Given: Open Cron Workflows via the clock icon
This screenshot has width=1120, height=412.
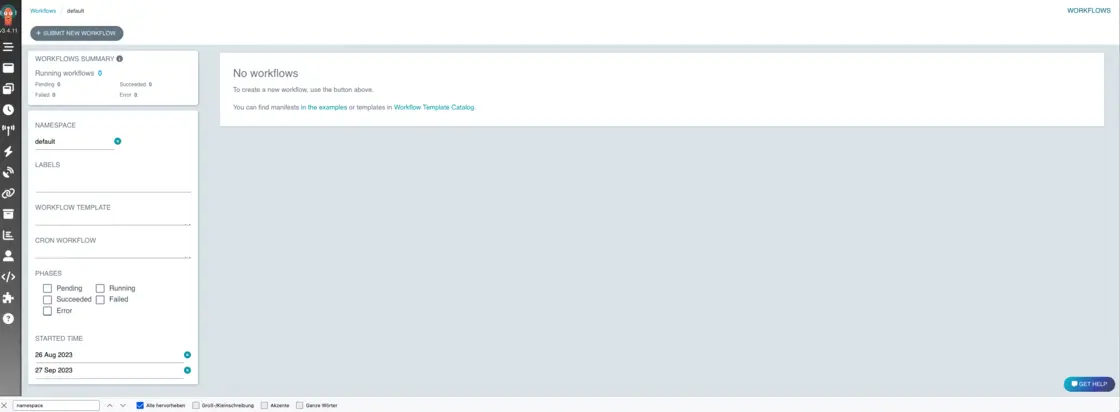Looking at the screenshot, I should pyautogui.click(x=8, y=110).
